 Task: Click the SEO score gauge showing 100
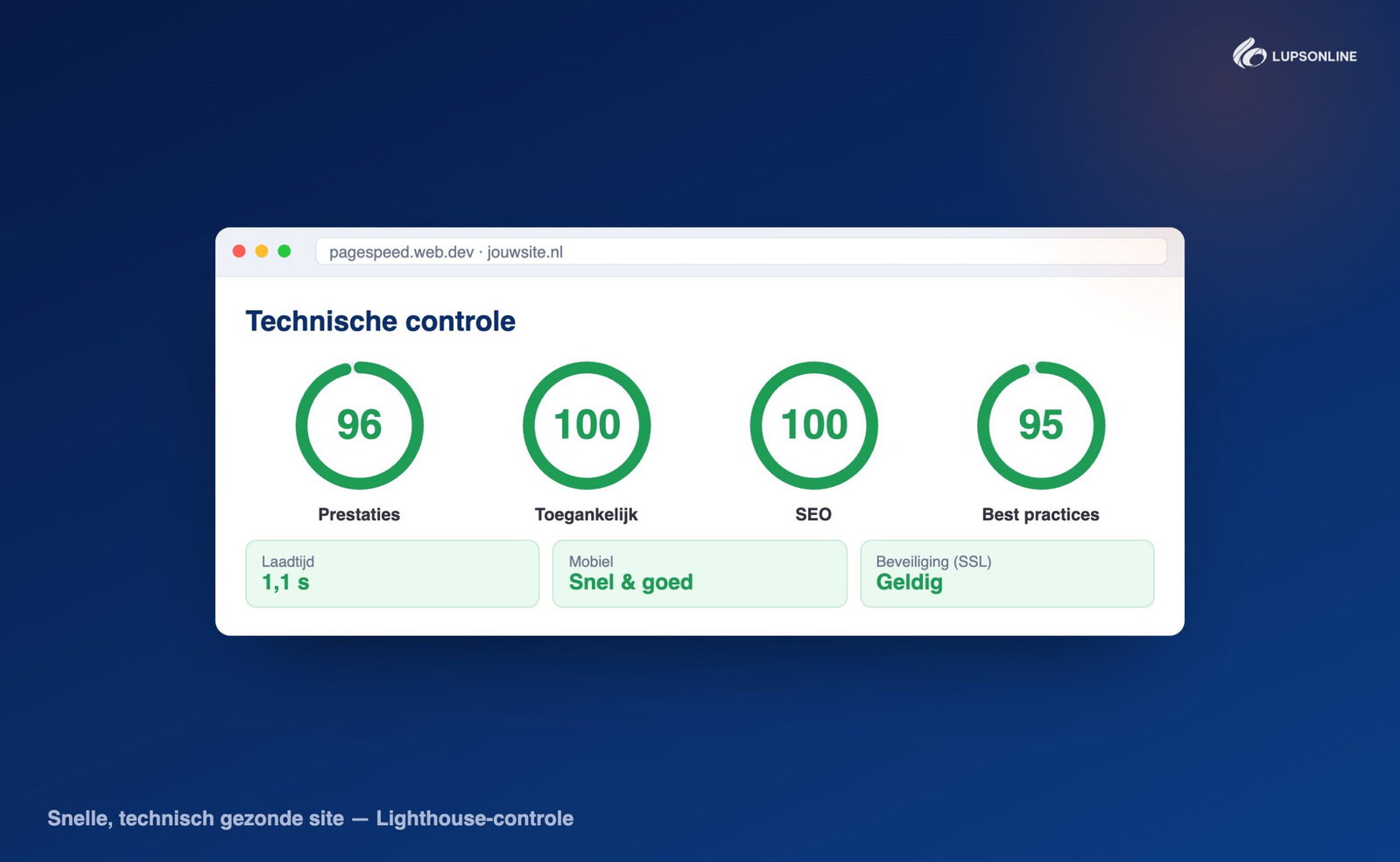[x=813, y=426]
